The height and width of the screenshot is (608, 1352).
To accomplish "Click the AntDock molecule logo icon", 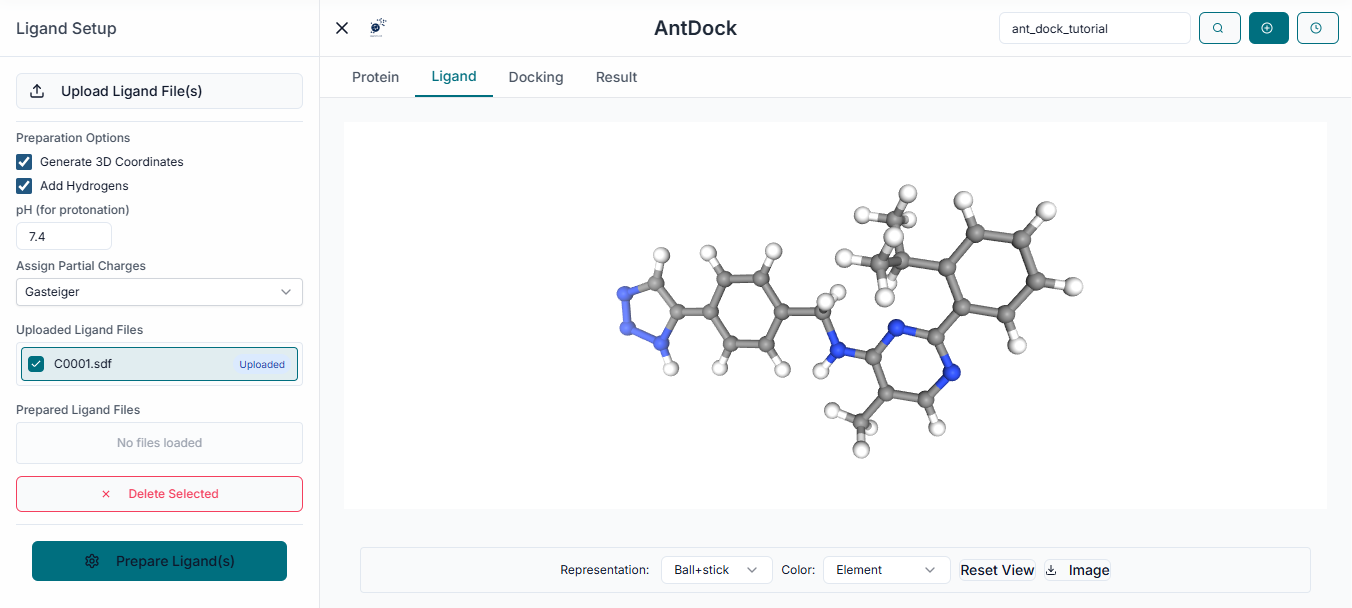I will 377,26.
